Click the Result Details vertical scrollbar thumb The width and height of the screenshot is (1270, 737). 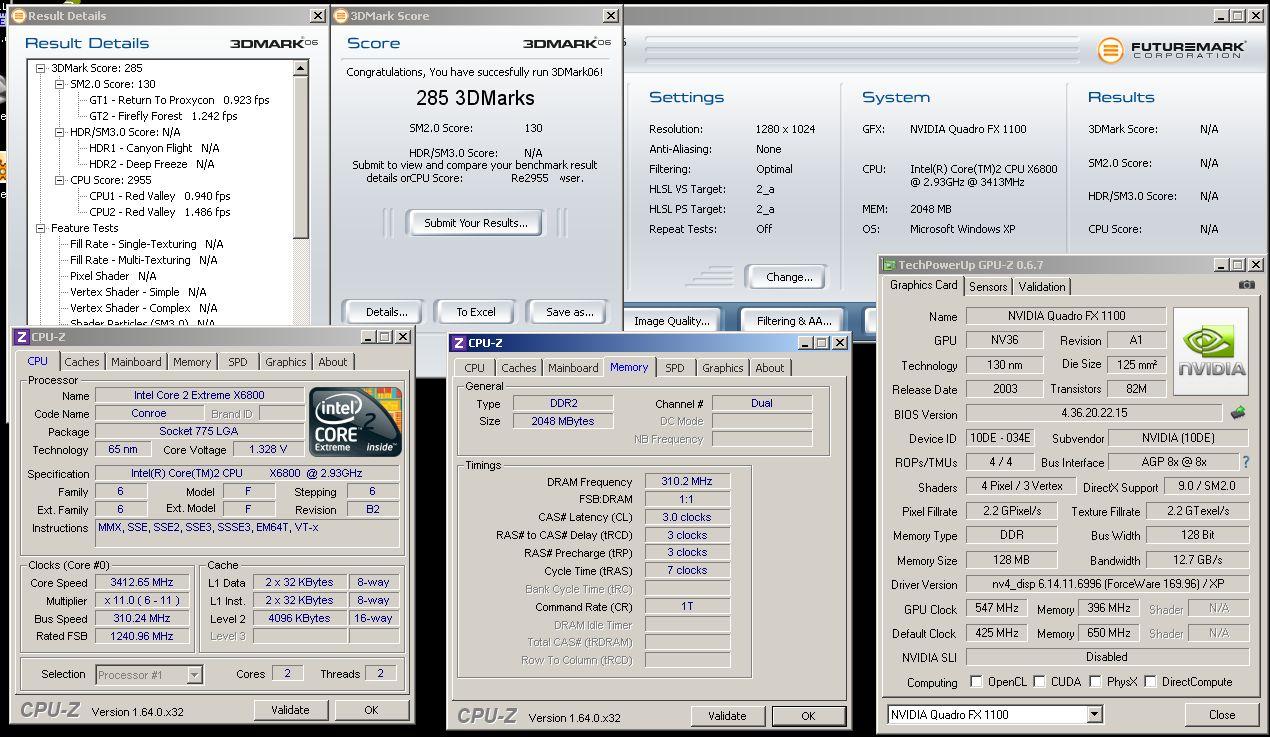click(x=301, y=158)
